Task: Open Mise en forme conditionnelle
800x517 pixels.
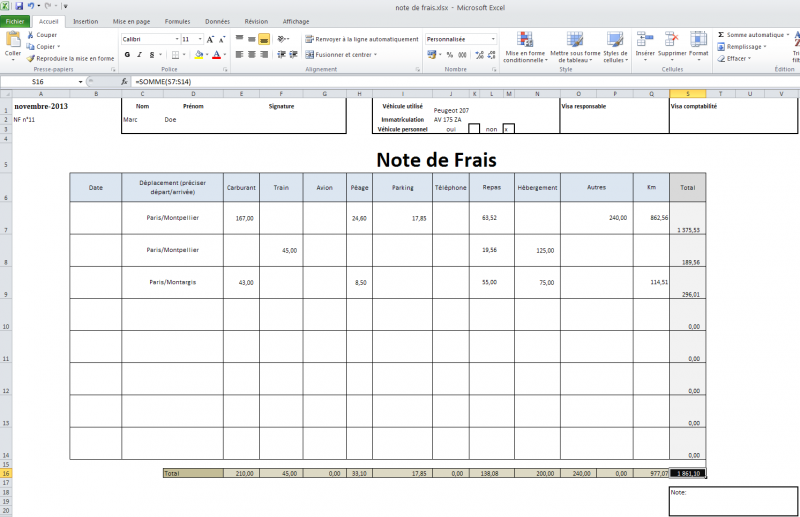Action: click(x=525, y=47)
